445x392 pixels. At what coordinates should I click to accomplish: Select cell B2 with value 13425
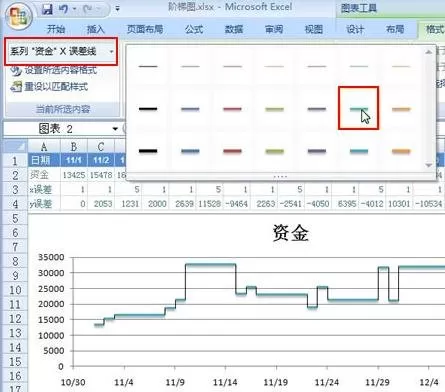(x=74, y=175)
